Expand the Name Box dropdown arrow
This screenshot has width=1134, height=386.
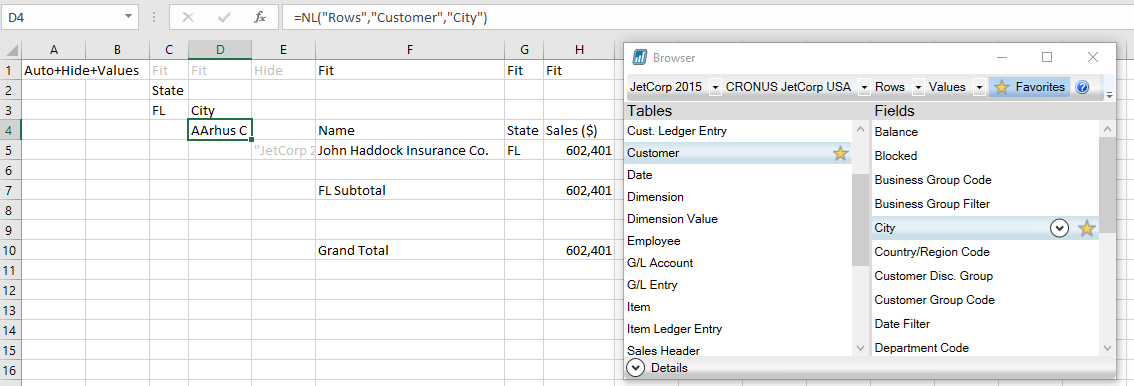pyautogui.click(x=128, y=16)
